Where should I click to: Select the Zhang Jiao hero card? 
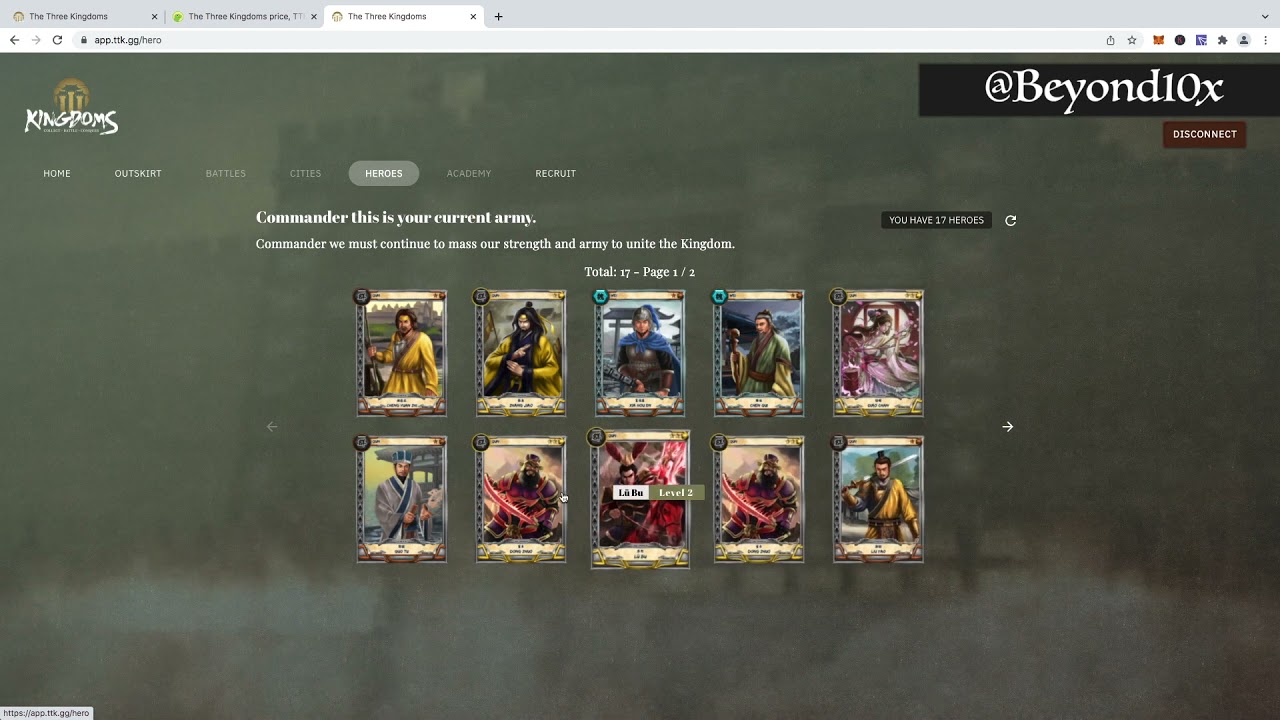click(521, 353)
